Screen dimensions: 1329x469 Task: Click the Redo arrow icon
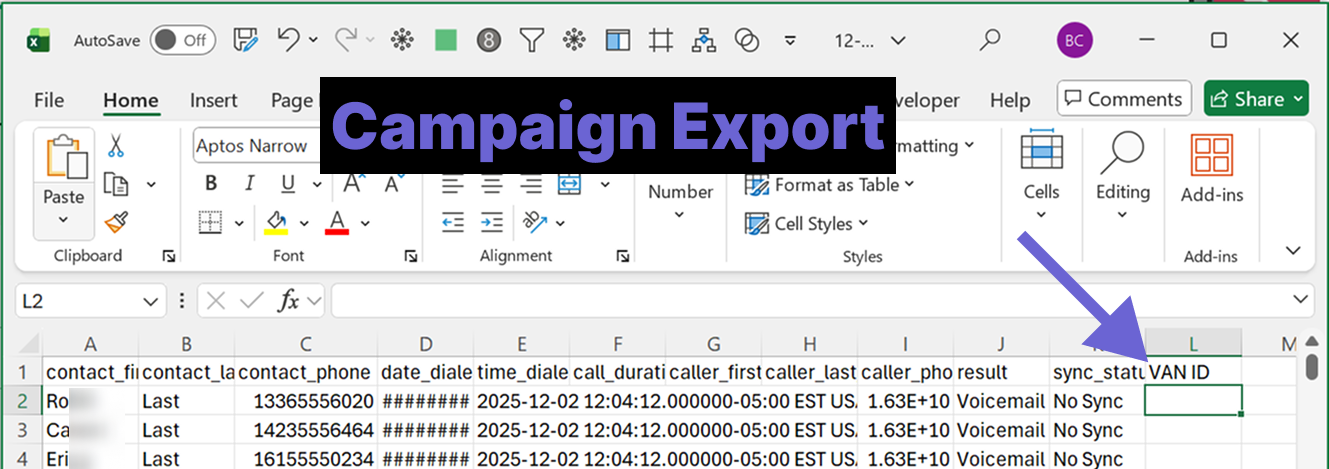[346, 40]
